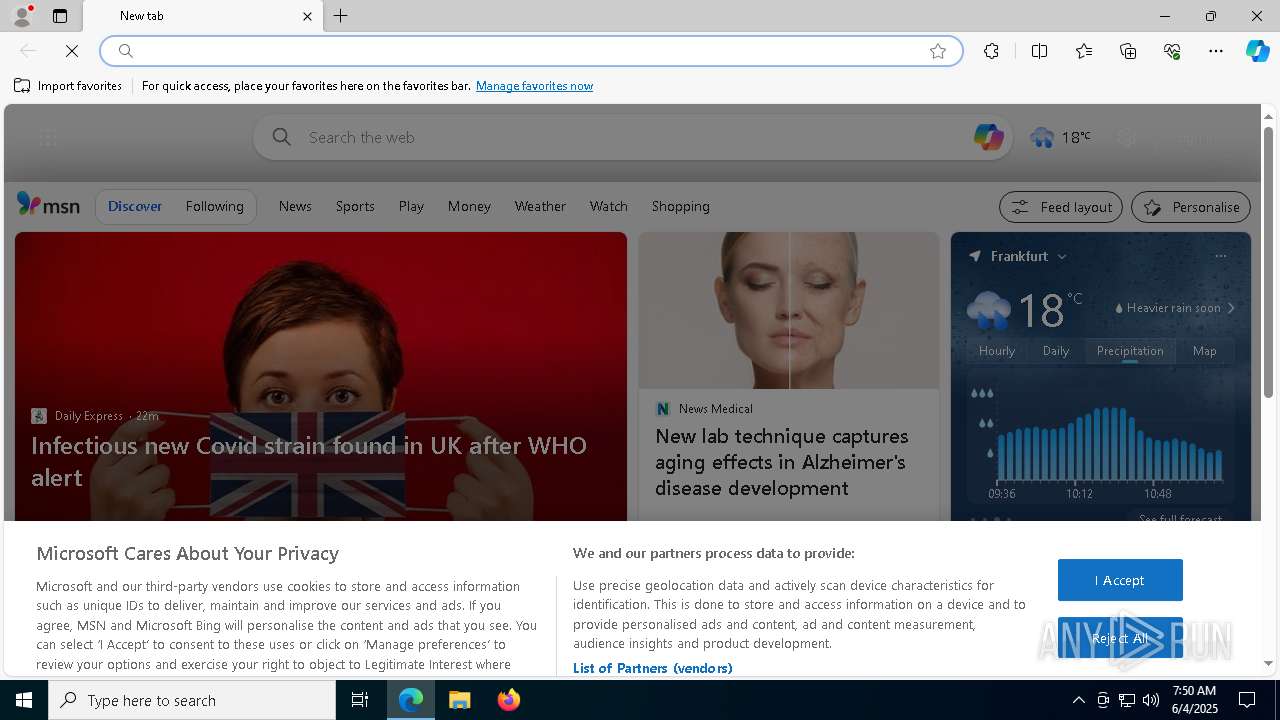The image size is (1280, 720).
Task: Open weather 18°C icon near search bar
Action: pyautogui.click(x=1060, y=137)
